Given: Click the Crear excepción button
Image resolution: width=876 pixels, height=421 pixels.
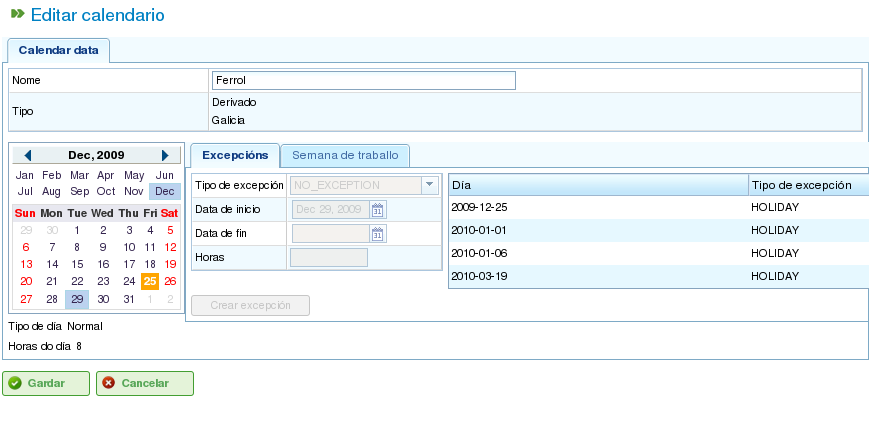Looking at the screenshot, I should pyautogui.click(x=250, y=305).
